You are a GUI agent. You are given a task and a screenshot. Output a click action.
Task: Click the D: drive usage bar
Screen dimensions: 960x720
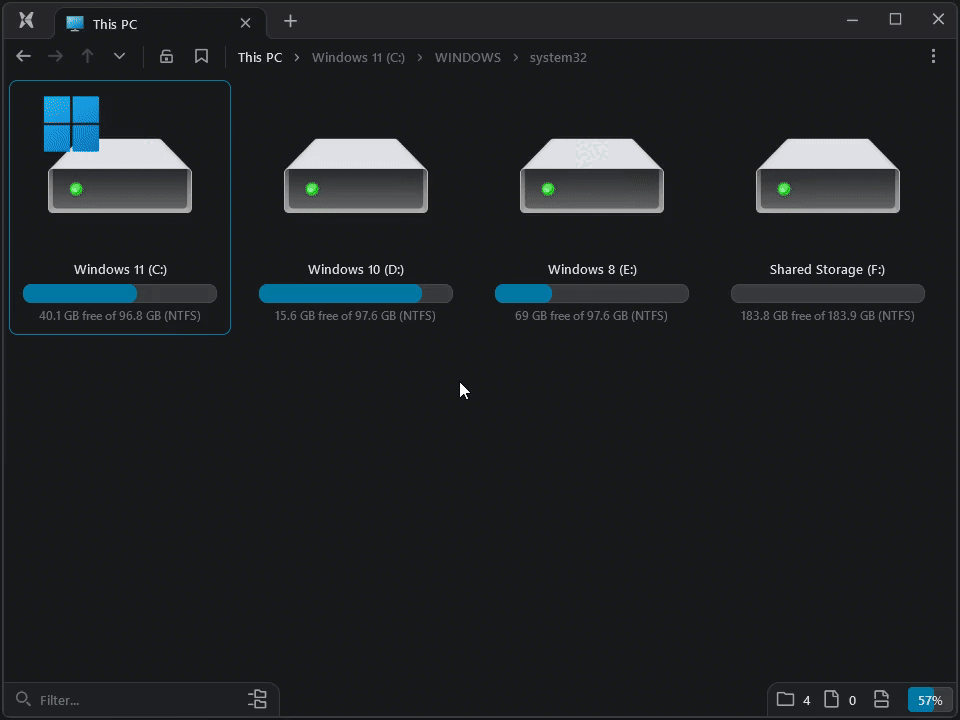pos(356,294)
